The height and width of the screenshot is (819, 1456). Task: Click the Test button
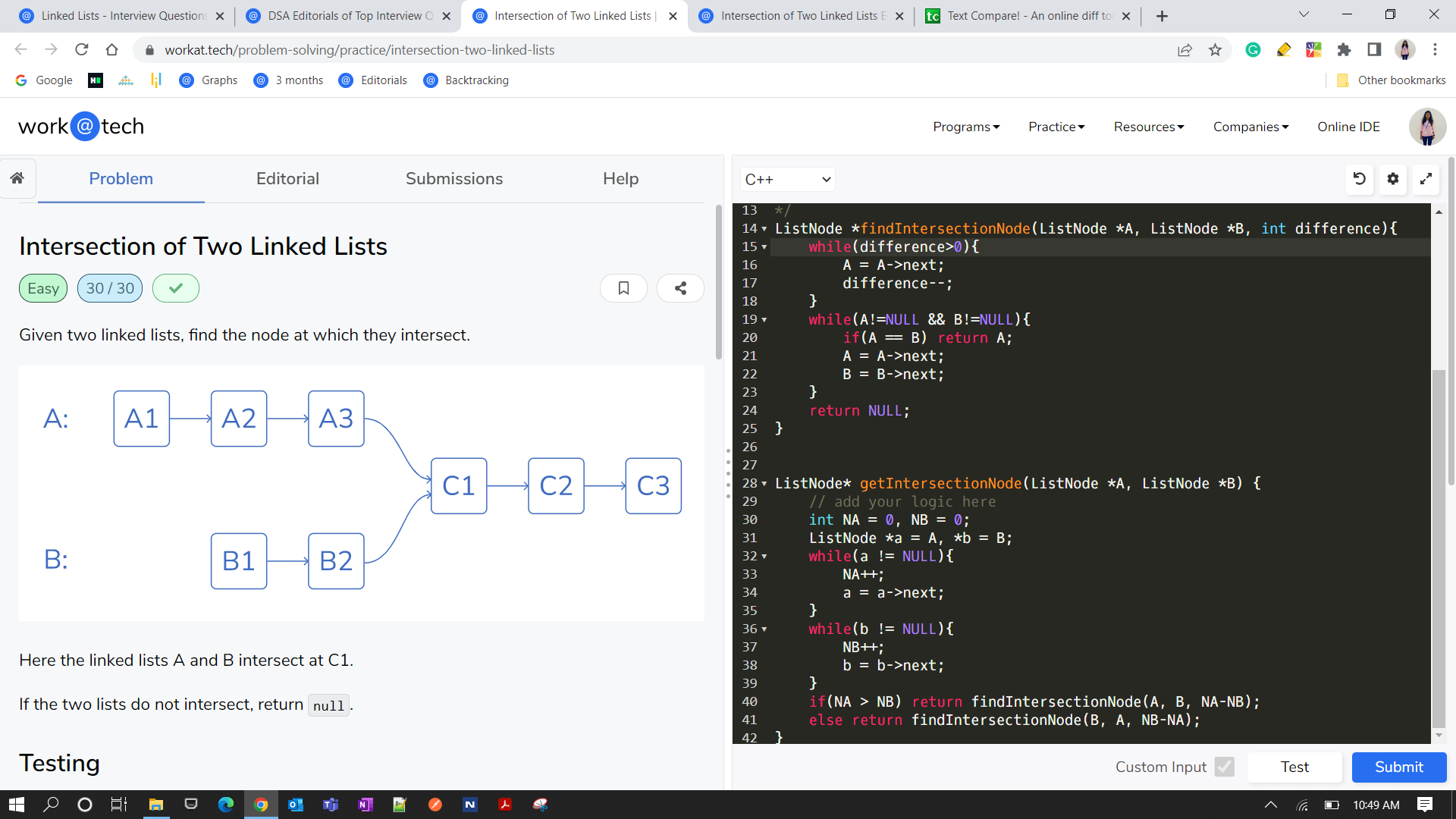tap(1296, 767)
